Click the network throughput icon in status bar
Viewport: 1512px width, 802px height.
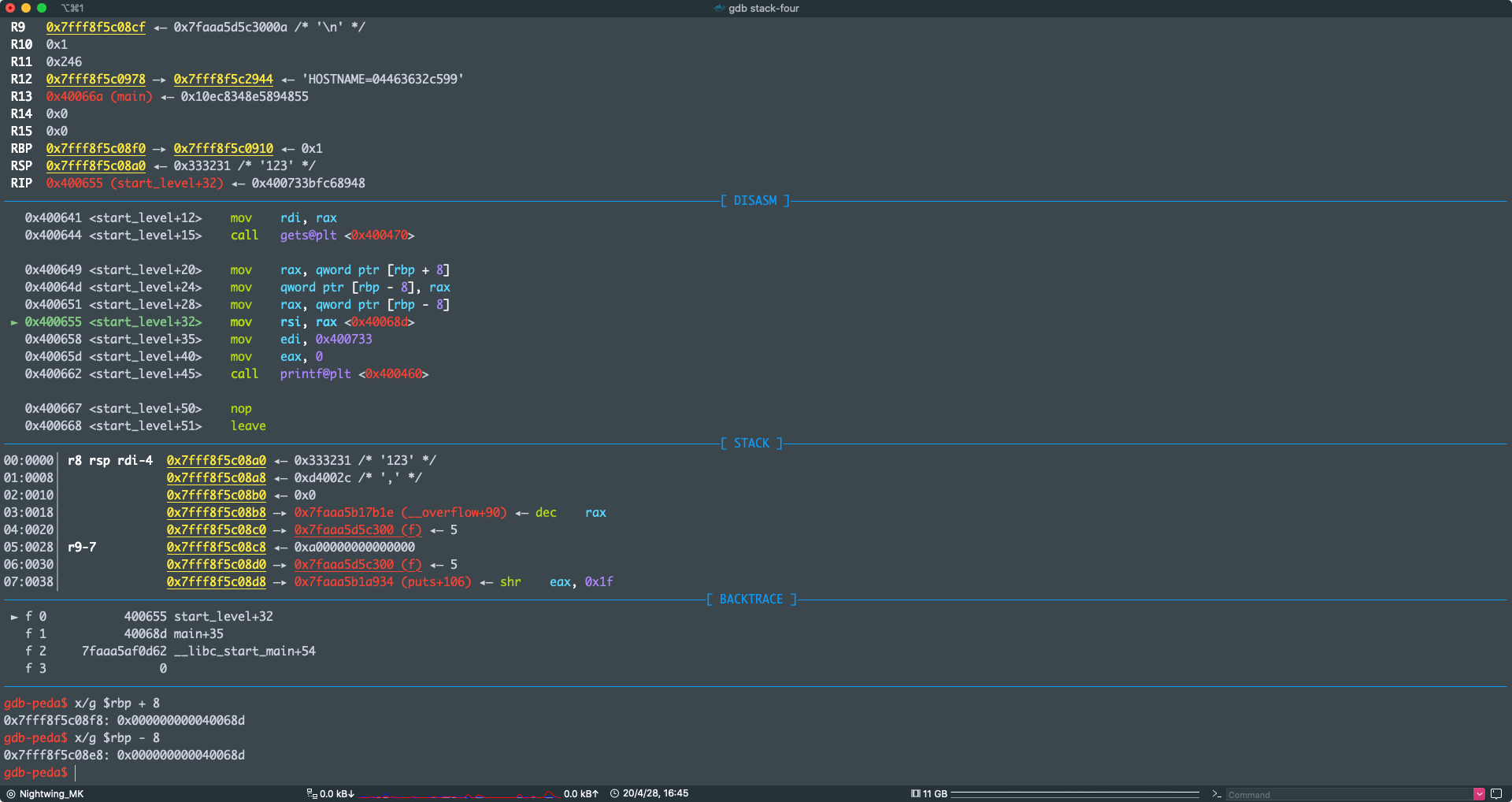312,794
